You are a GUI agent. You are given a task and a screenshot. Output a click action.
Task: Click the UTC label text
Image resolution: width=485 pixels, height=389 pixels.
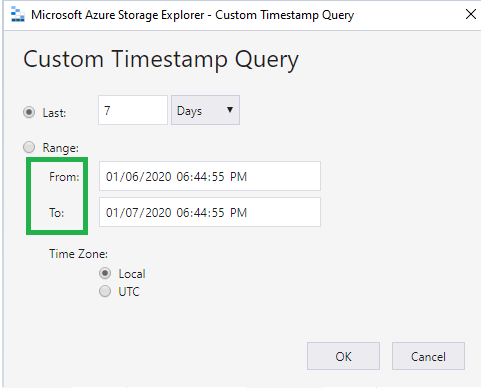tap(129, 292)
